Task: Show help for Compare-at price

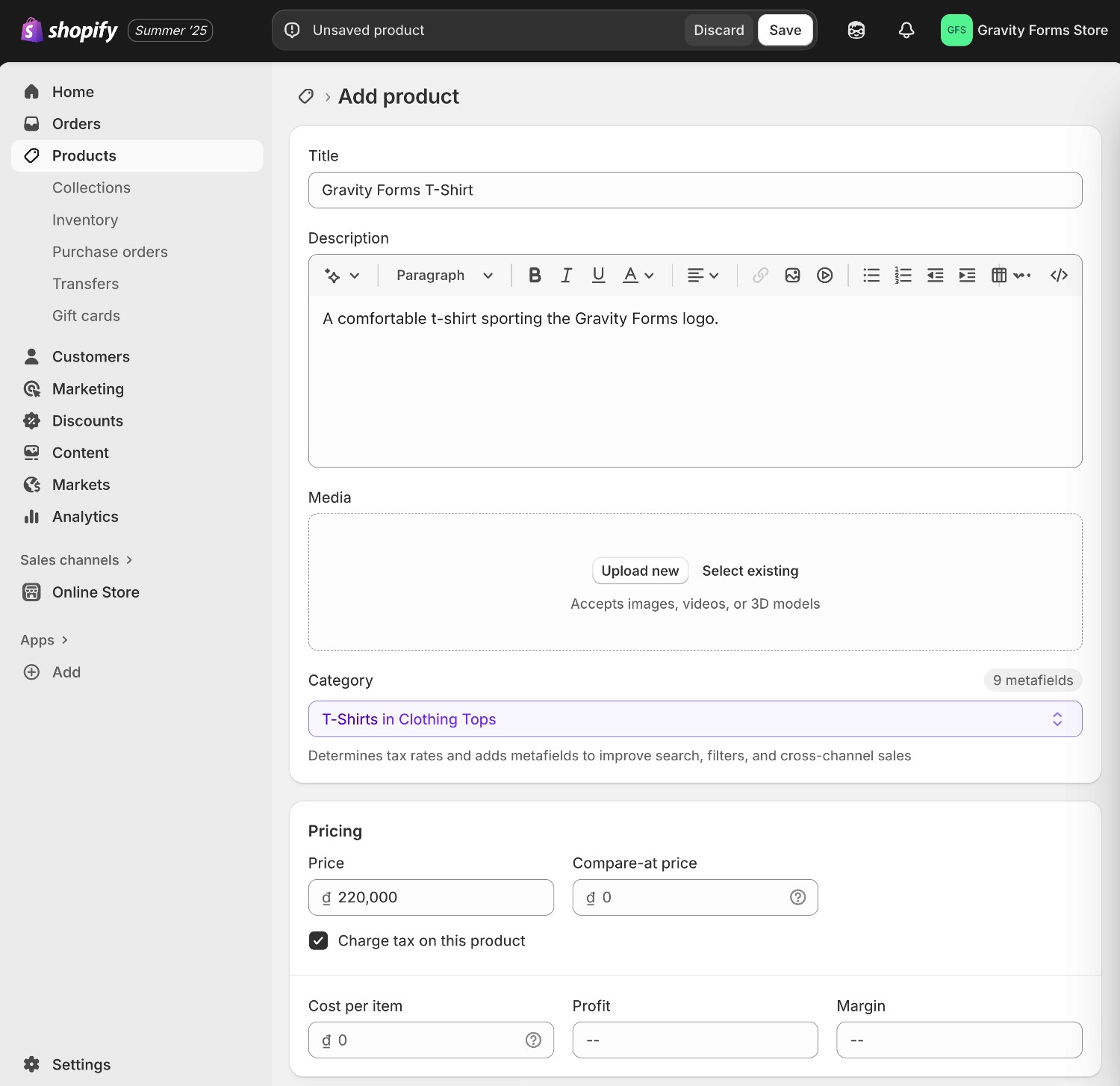Action: click(x=798, y=898)
